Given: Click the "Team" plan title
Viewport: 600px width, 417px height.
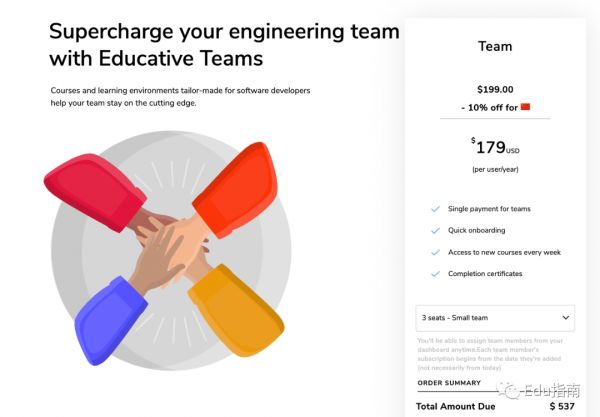Looking at the screenshot, I should (495, 46).
